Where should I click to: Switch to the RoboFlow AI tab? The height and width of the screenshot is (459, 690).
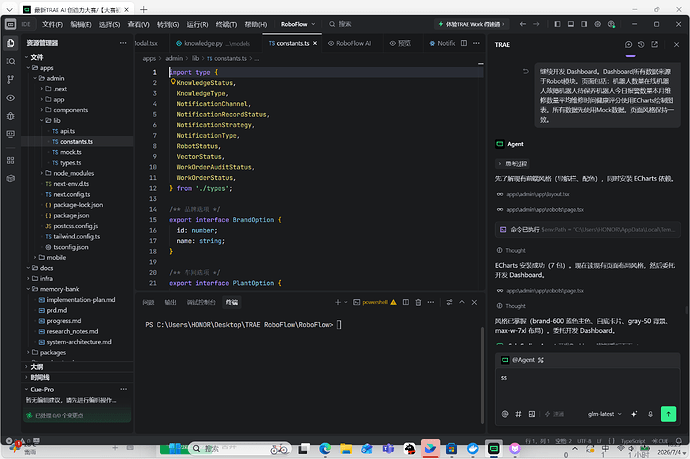pos(350,43)
